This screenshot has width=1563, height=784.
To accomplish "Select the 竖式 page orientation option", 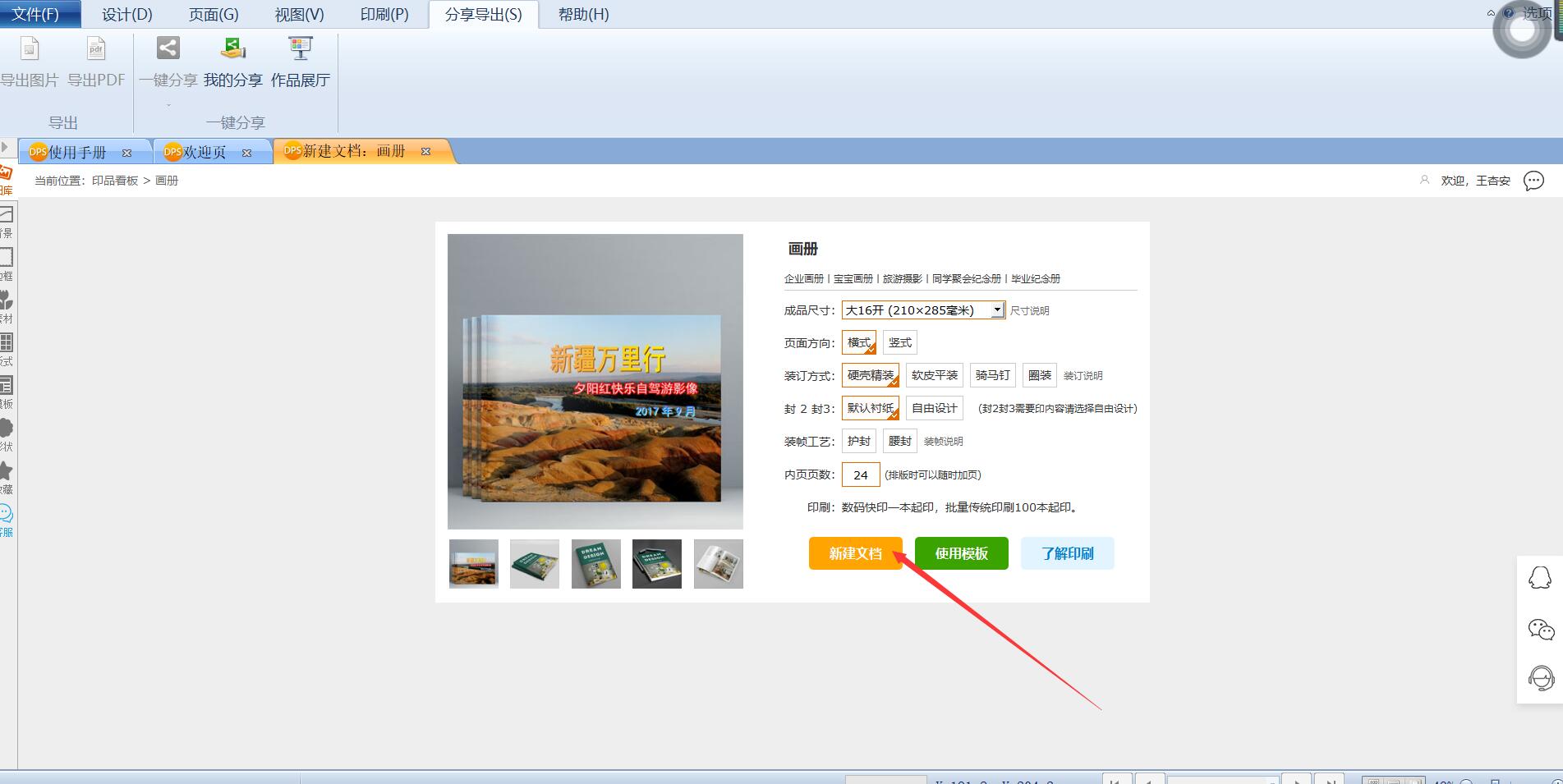I will tap(900, 342).
